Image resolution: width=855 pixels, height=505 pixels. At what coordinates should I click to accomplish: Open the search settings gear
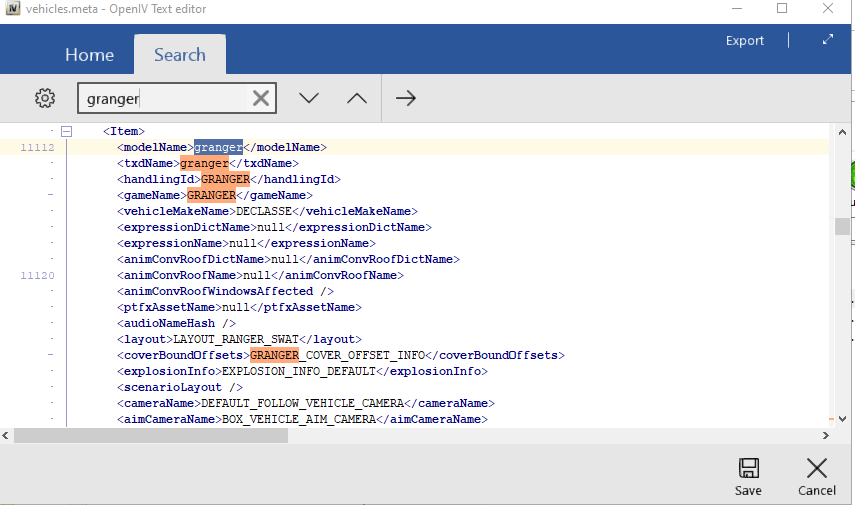(44, 98)
